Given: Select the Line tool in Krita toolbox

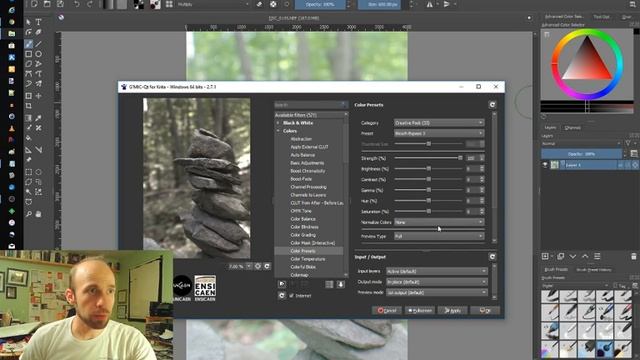Looking at the screenshot, I should [x=38, y=44].
